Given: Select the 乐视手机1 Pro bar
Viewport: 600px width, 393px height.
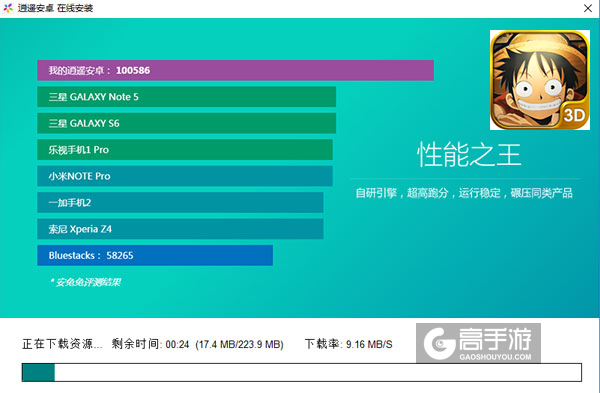Looking at the screenshot, I should 185,150.
